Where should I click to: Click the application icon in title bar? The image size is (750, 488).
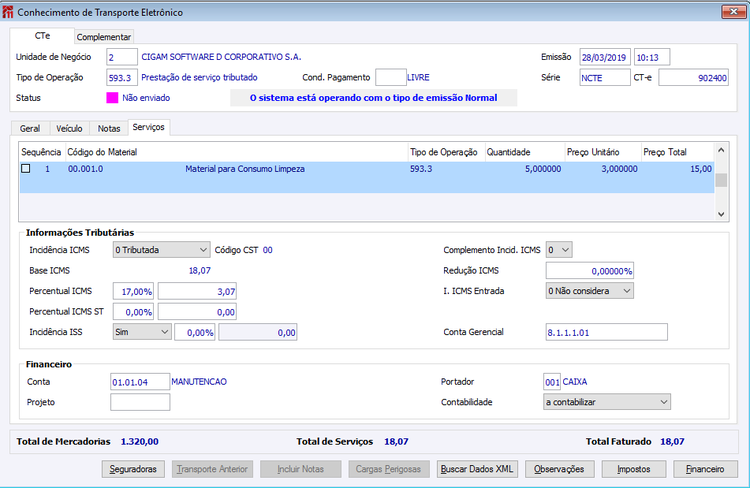pos(10,10)
